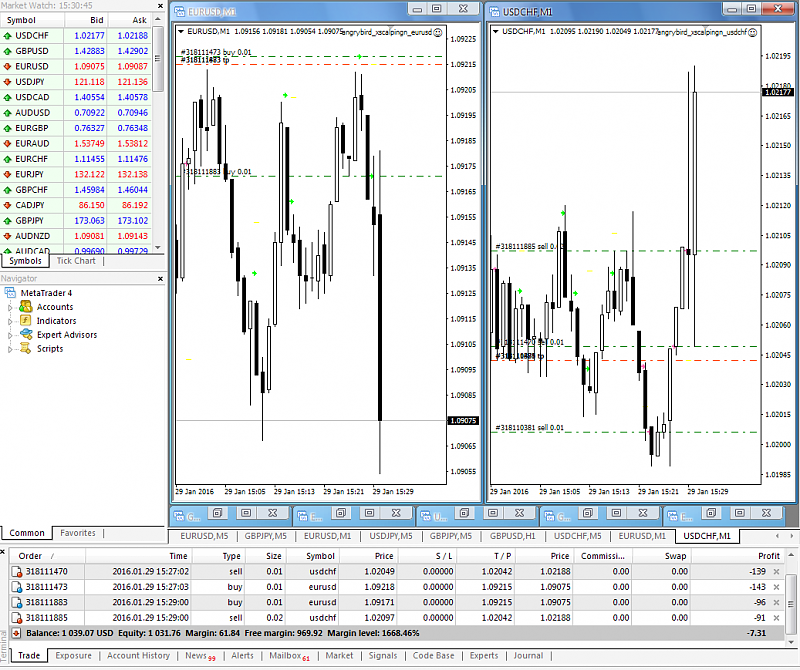Expand the Indicators tree node
Image resolution: width=800 pixels, height=670 pixels.
[11, 321]
